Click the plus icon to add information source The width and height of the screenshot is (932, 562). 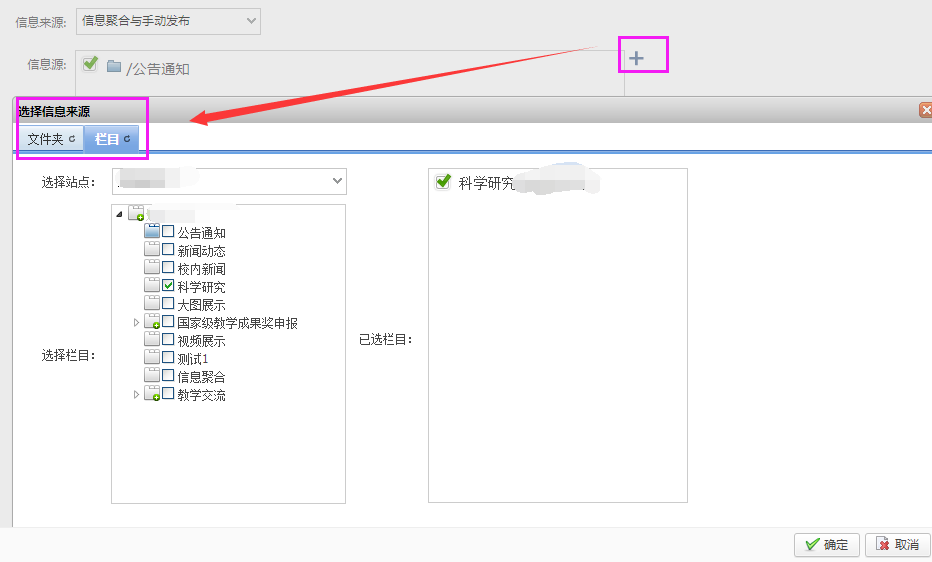(636, 59)
